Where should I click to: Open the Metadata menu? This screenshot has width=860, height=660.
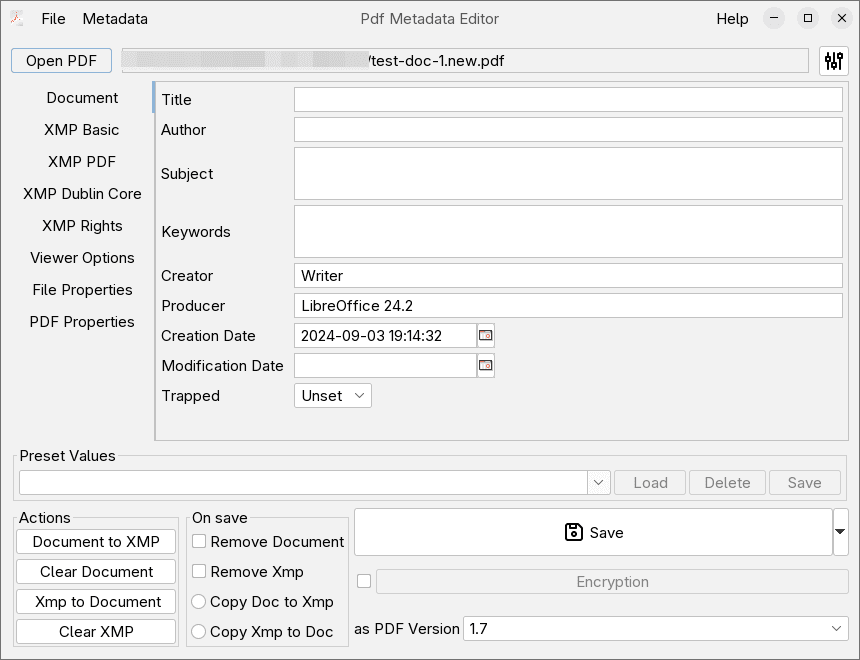[115, 19]
